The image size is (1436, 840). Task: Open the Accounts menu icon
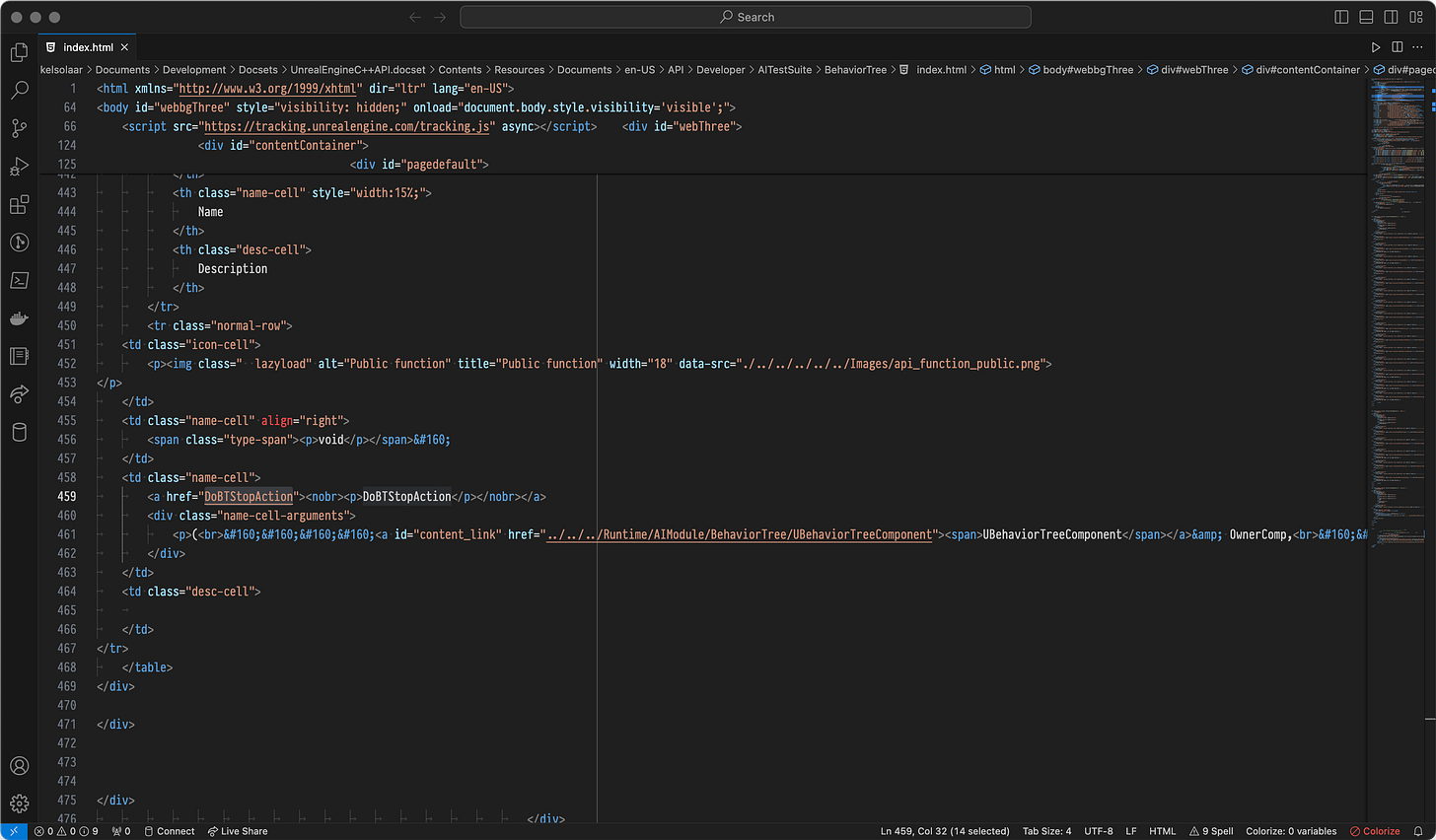(x=19, y=766)
